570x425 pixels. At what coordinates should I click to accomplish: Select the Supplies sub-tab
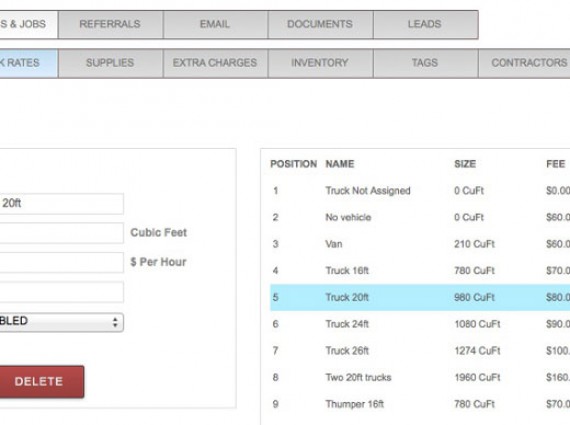[x=110, y=63]
